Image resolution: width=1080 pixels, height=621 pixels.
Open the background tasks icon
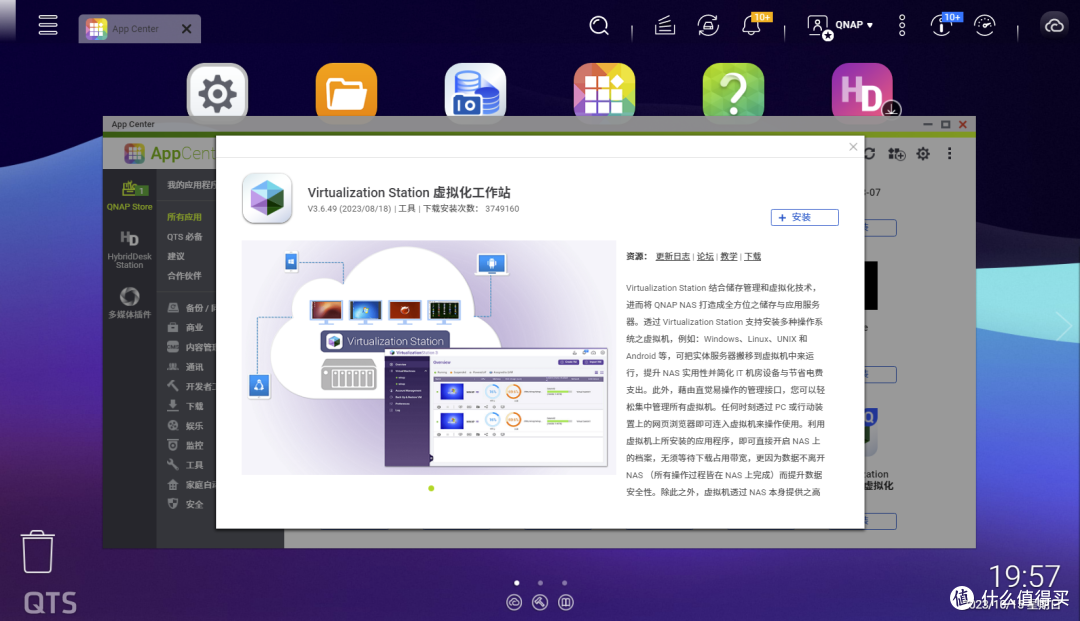coord(665,26)
